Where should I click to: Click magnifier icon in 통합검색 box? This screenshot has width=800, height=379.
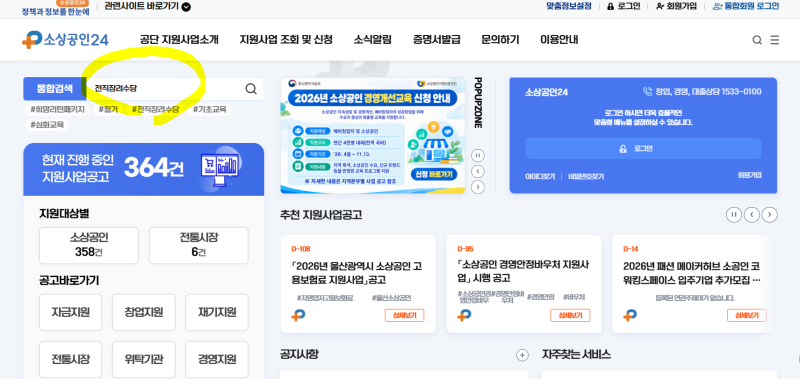(251, 89)
